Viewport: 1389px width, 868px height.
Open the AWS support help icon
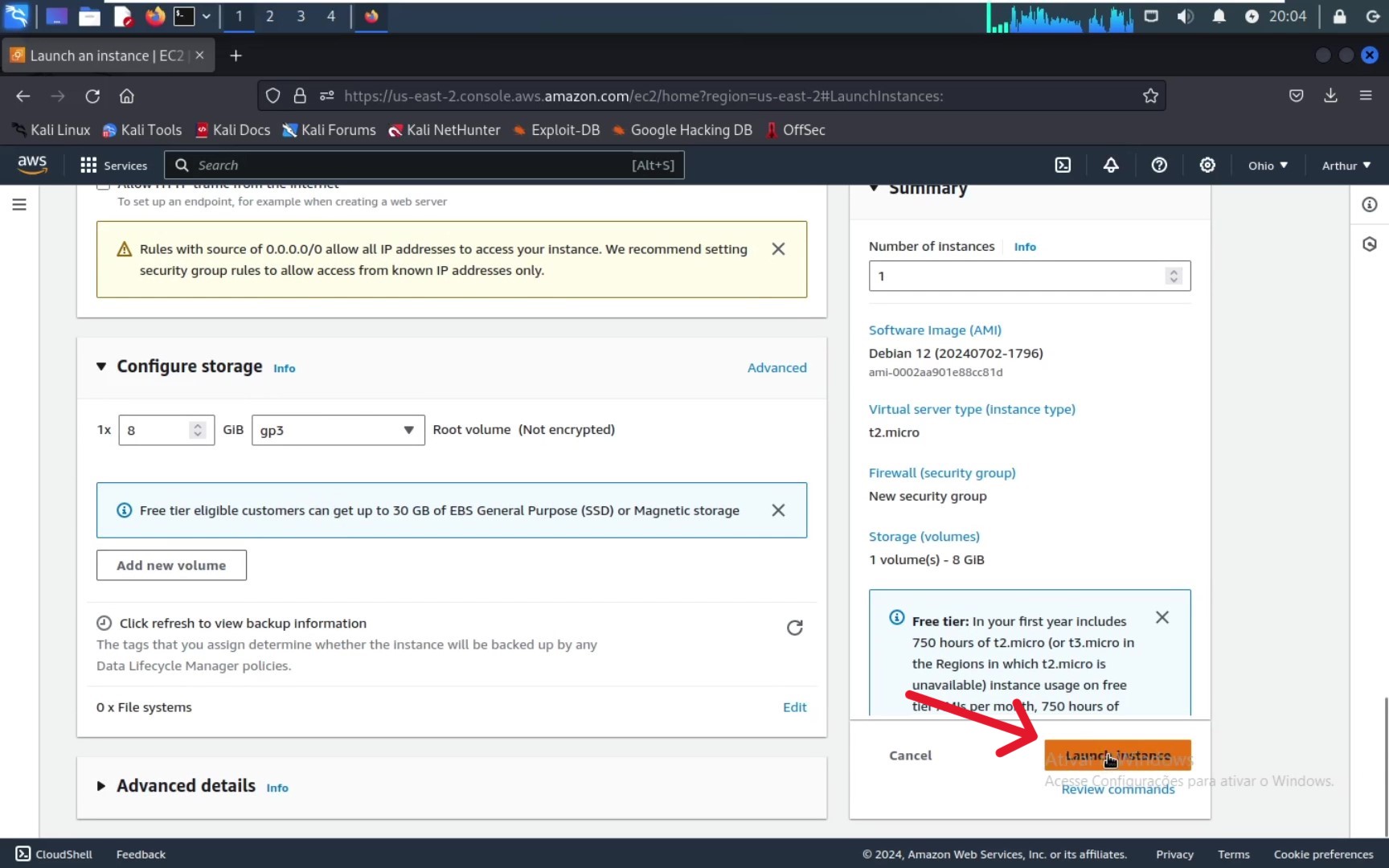pyautogui.click(x=1159, y=166)
